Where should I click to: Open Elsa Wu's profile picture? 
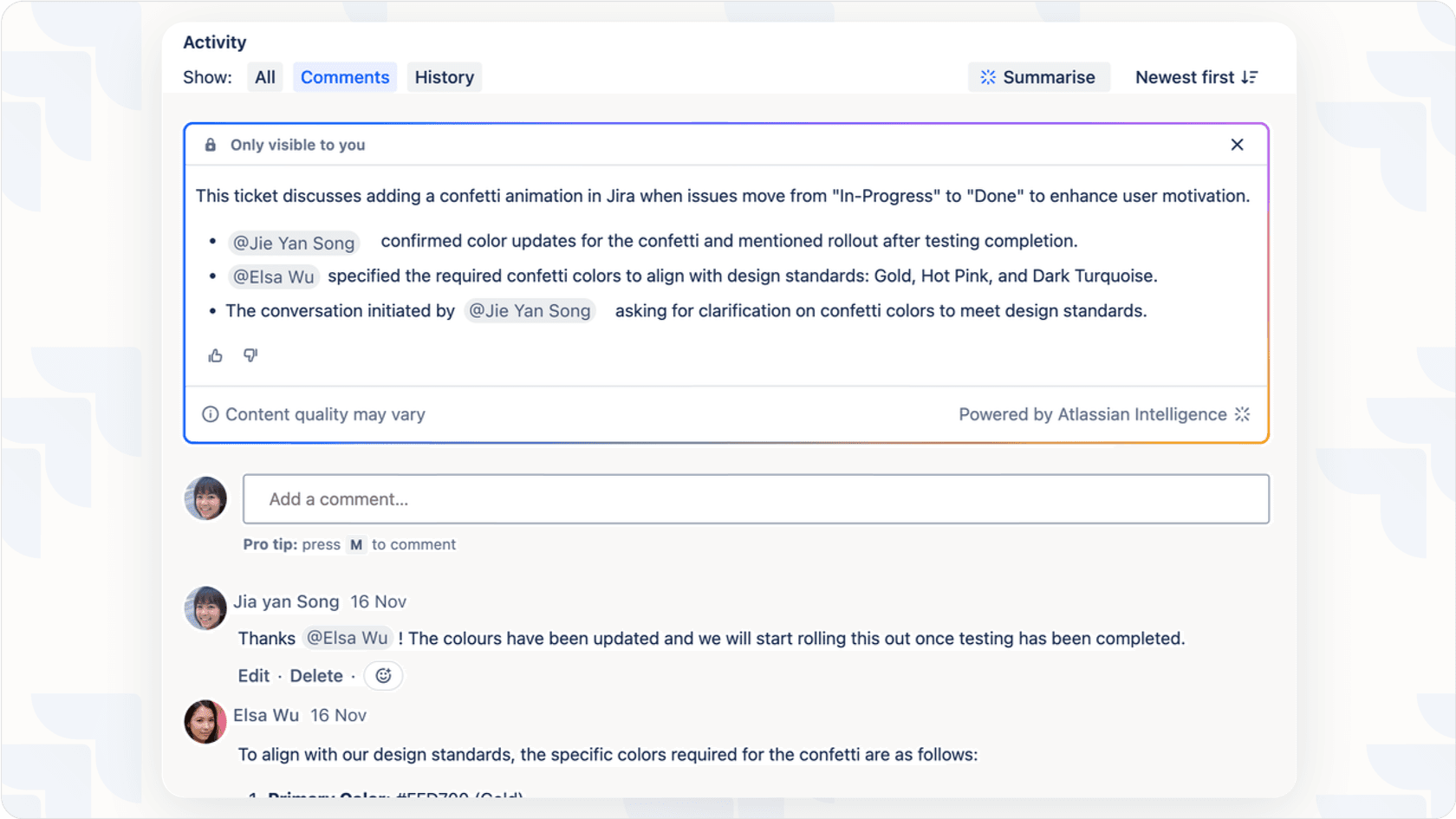click(x=205, y=721)
